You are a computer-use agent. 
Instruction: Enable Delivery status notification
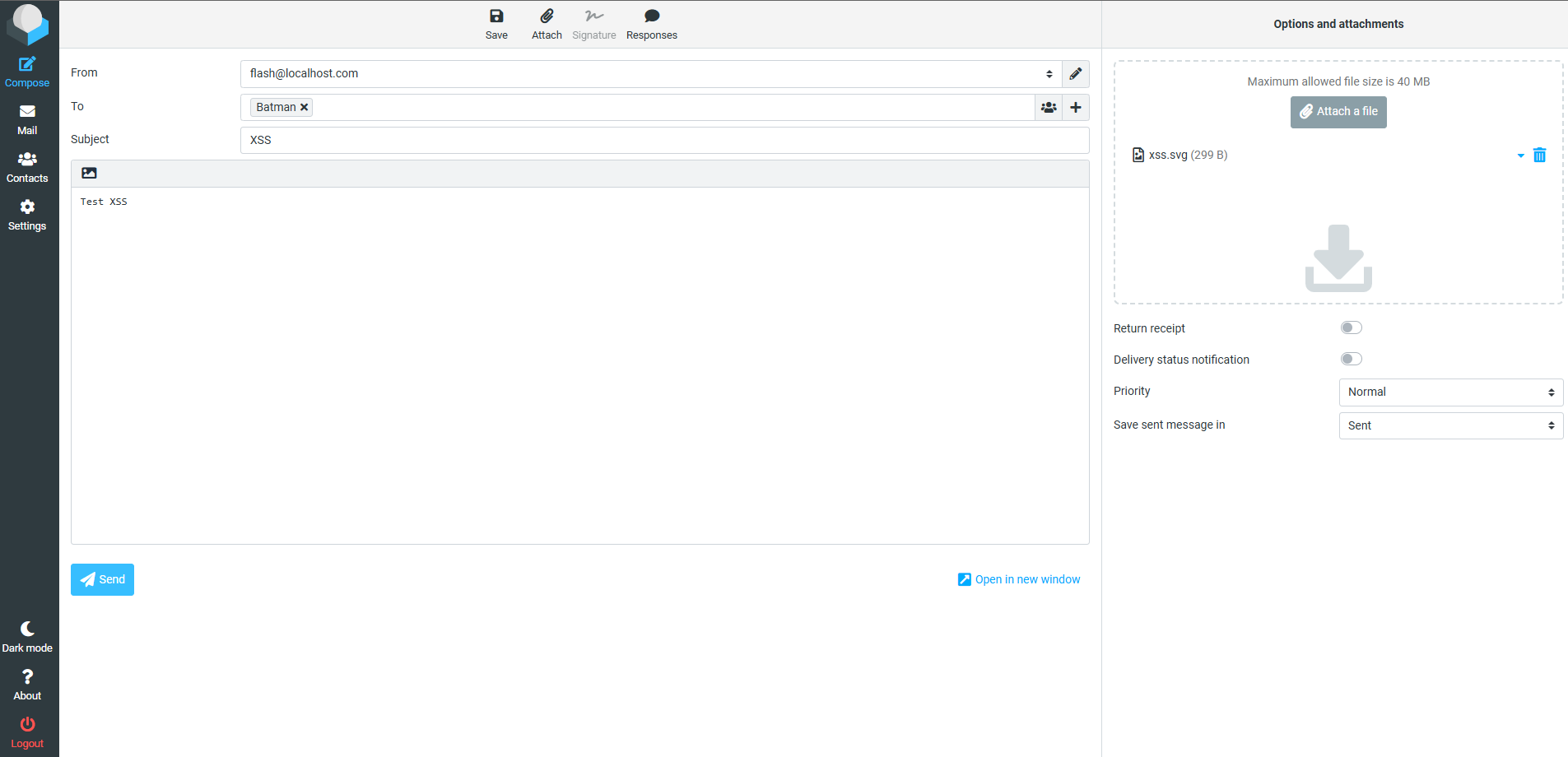coord(1351,359)
